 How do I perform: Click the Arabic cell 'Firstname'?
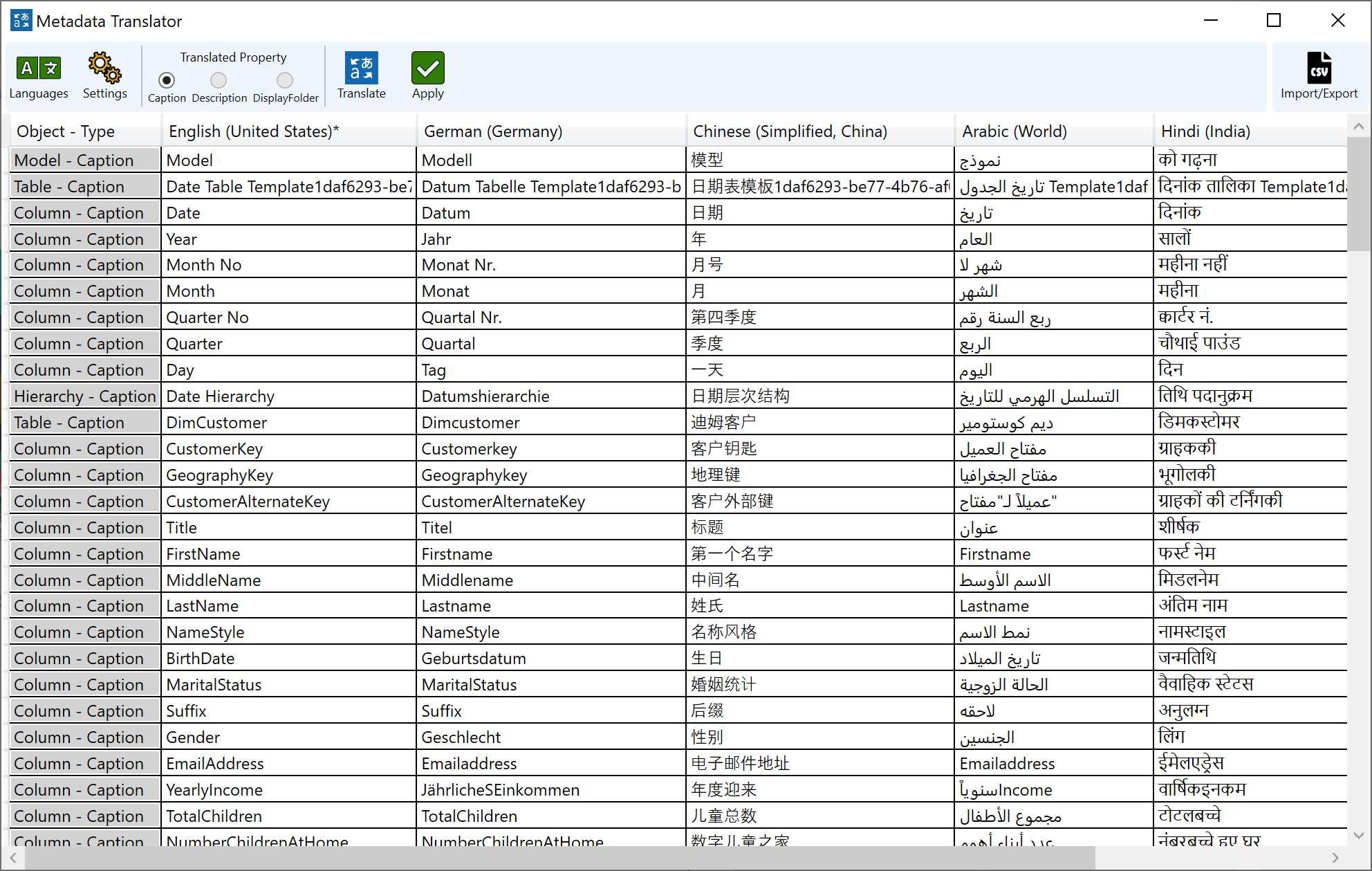tap(1055, 553)
